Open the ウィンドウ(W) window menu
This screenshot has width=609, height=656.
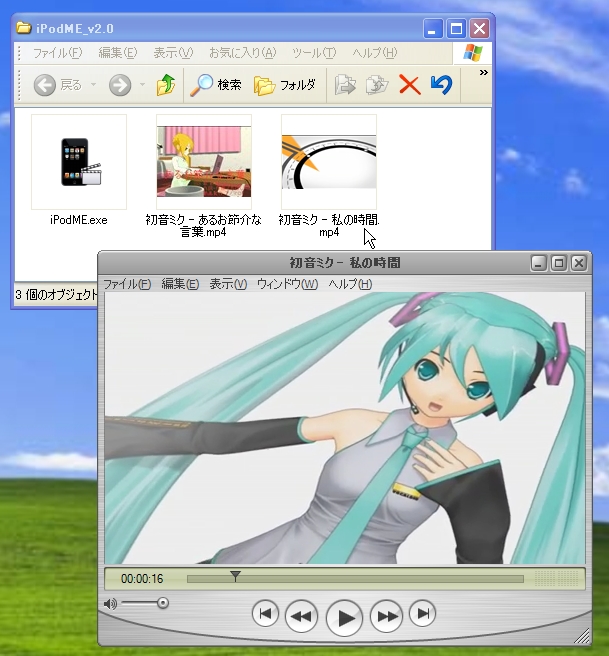(287, 284)
